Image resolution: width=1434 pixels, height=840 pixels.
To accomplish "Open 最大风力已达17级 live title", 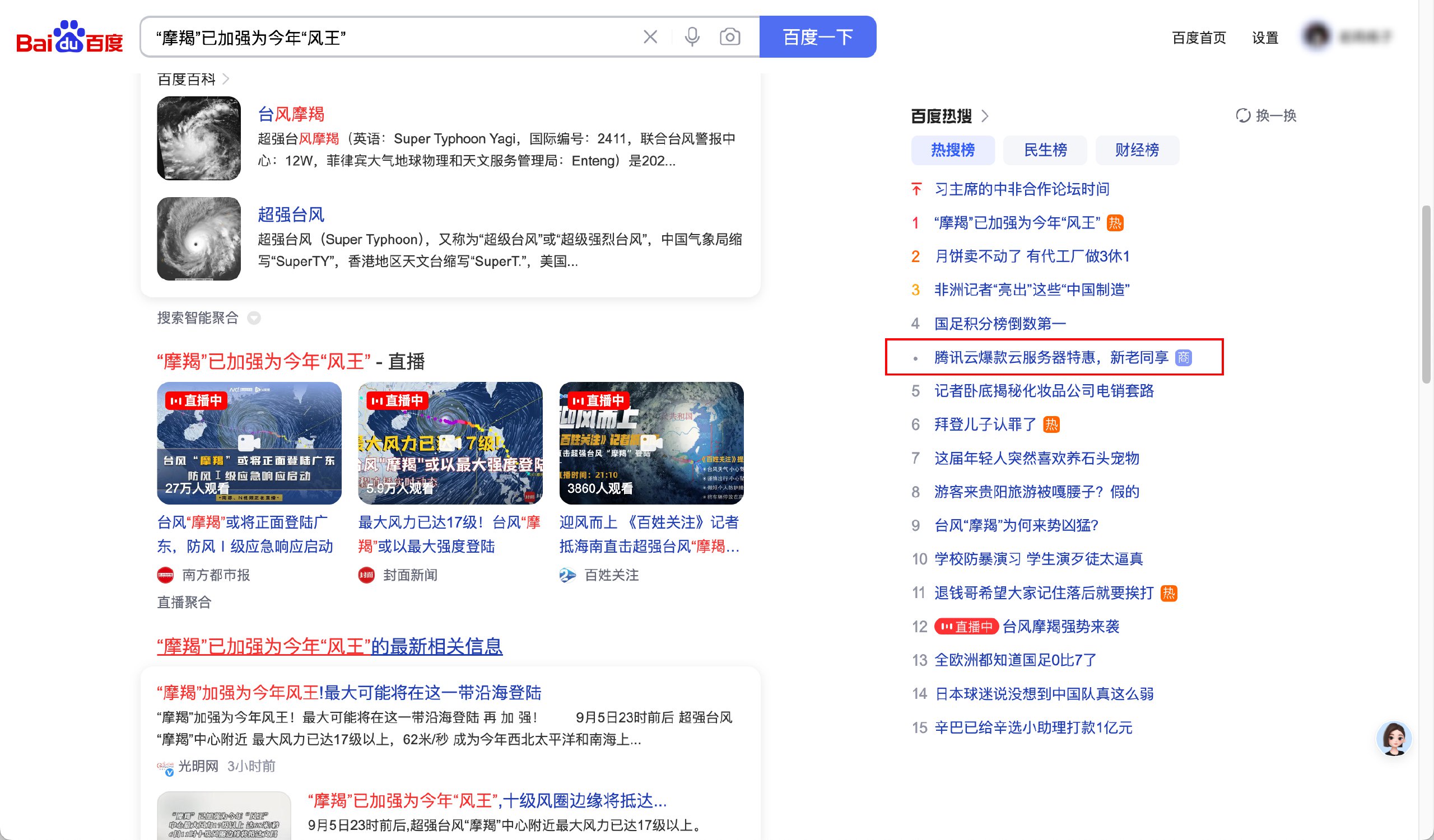I will click(449, 534).
